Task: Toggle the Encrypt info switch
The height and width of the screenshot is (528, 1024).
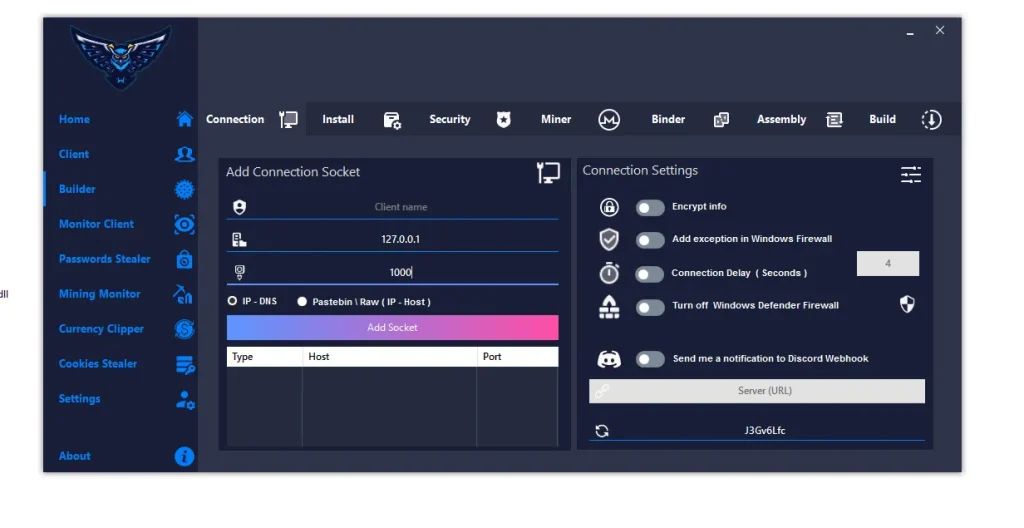Action: [650, 208]
